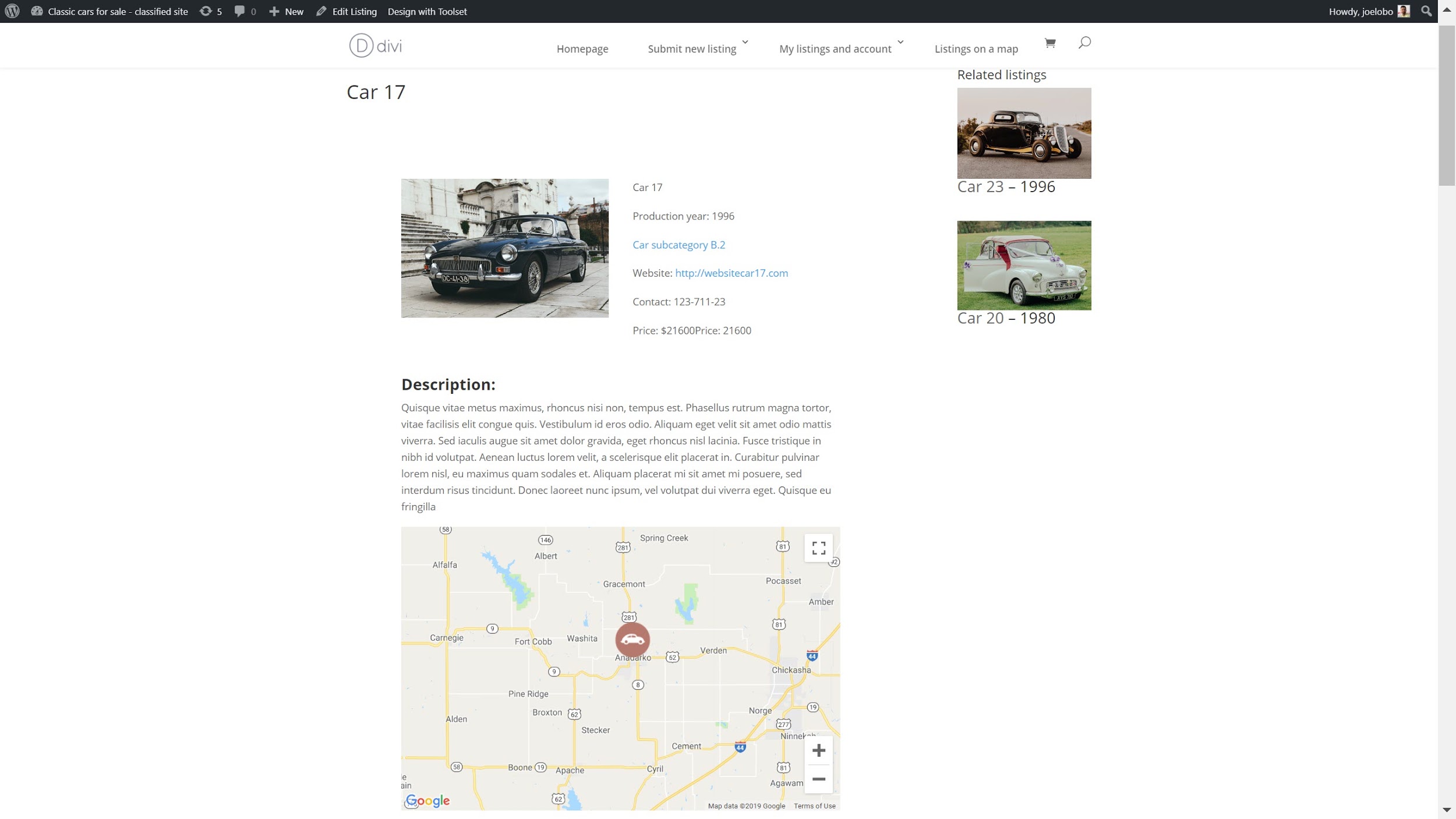The image size is (1456, 819).
Task: Click the page vertical scrollbar thumb
Action: (1447, 105)
